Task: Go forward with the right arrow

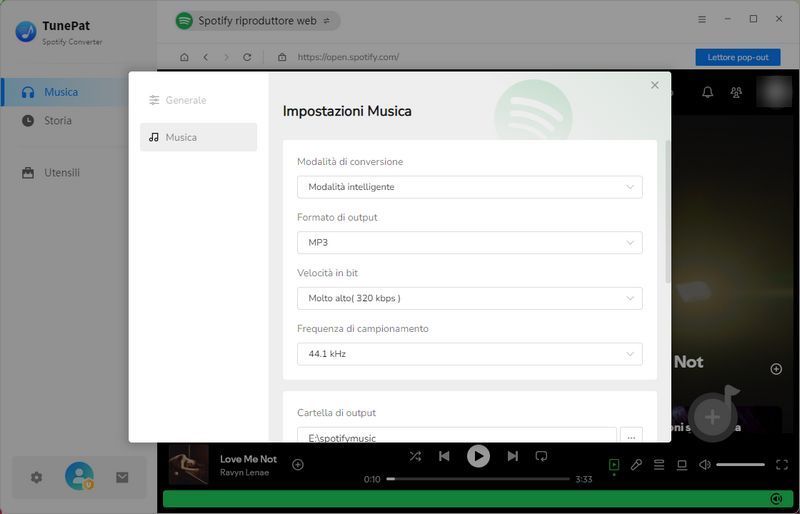Action: click(226, 57)
